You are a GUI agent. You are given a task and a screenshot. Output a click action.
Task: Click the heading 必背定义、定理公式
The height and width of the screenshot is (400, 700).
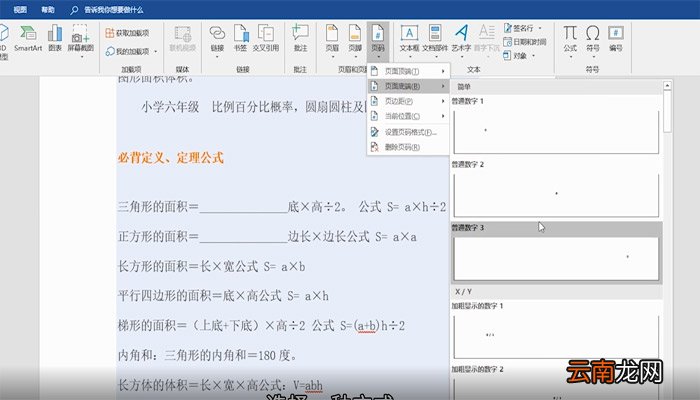(171, 158)
